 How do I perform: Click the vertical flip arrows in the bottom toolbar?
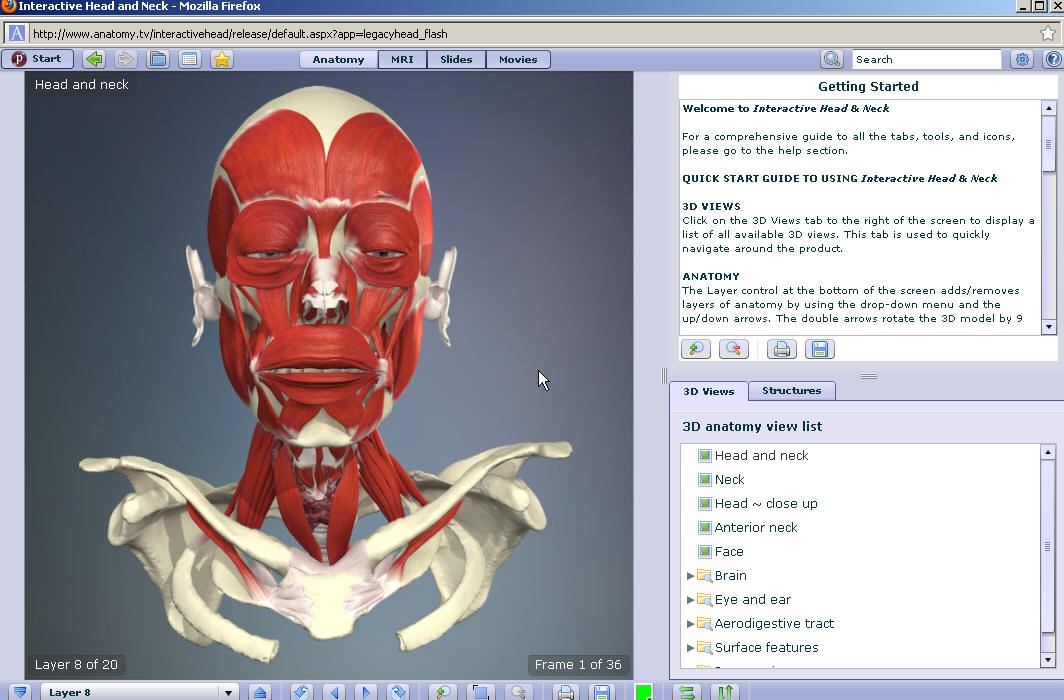coord(724,691)
